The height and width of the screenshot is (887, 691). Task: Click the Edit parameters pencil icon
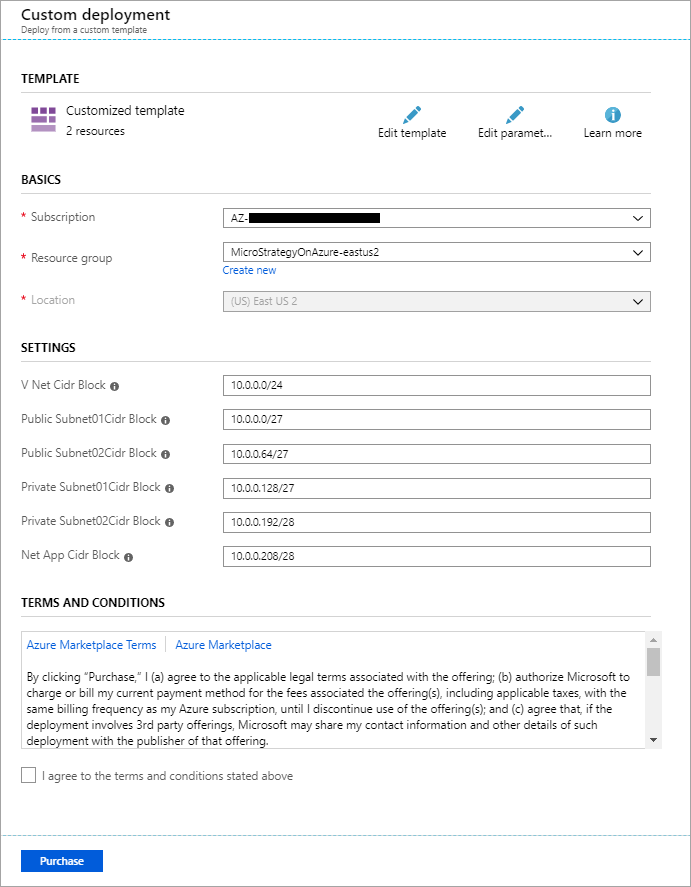(514, 114)
